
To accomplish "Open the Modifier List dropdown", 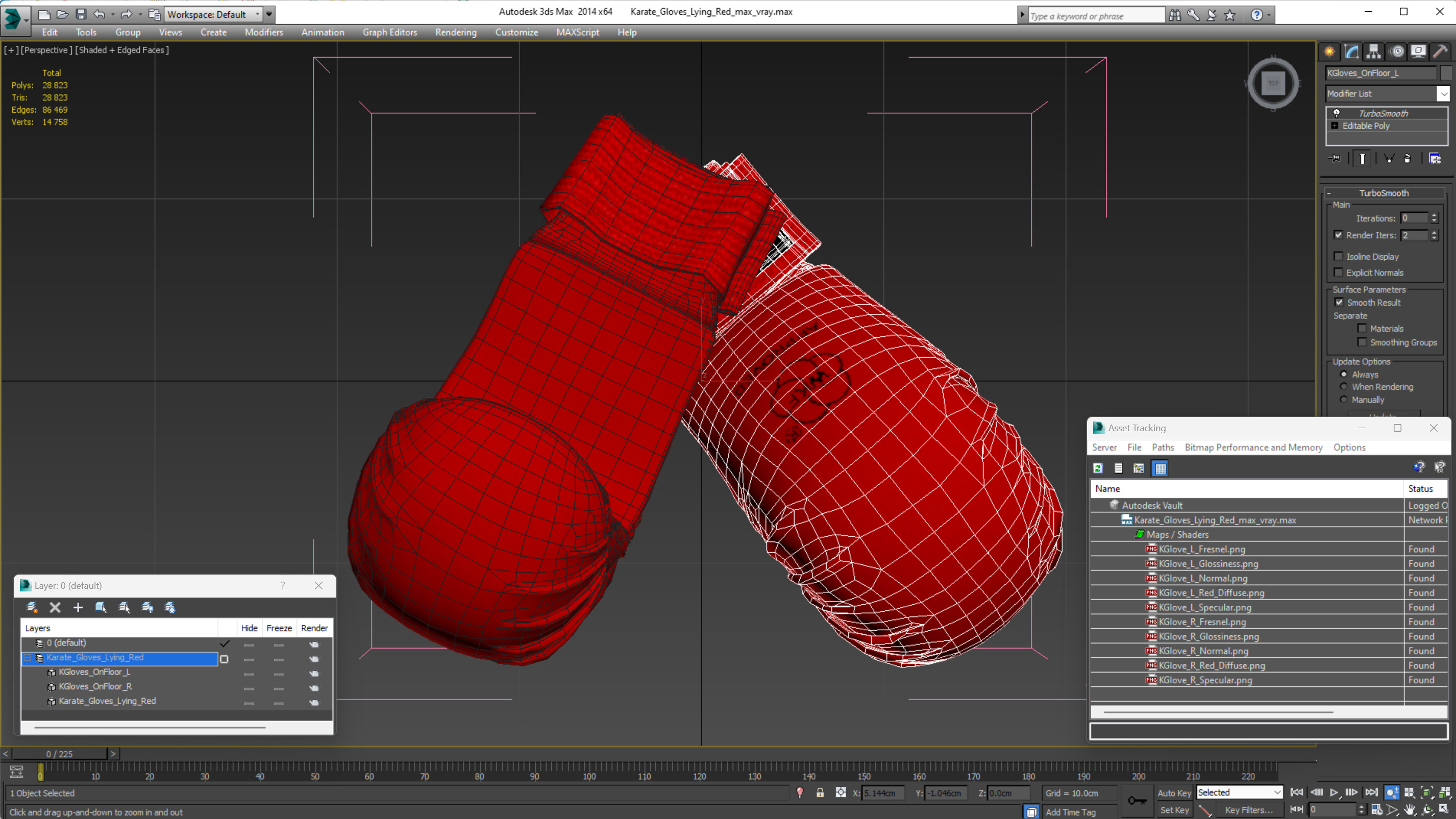I will tap(1444, 93).
